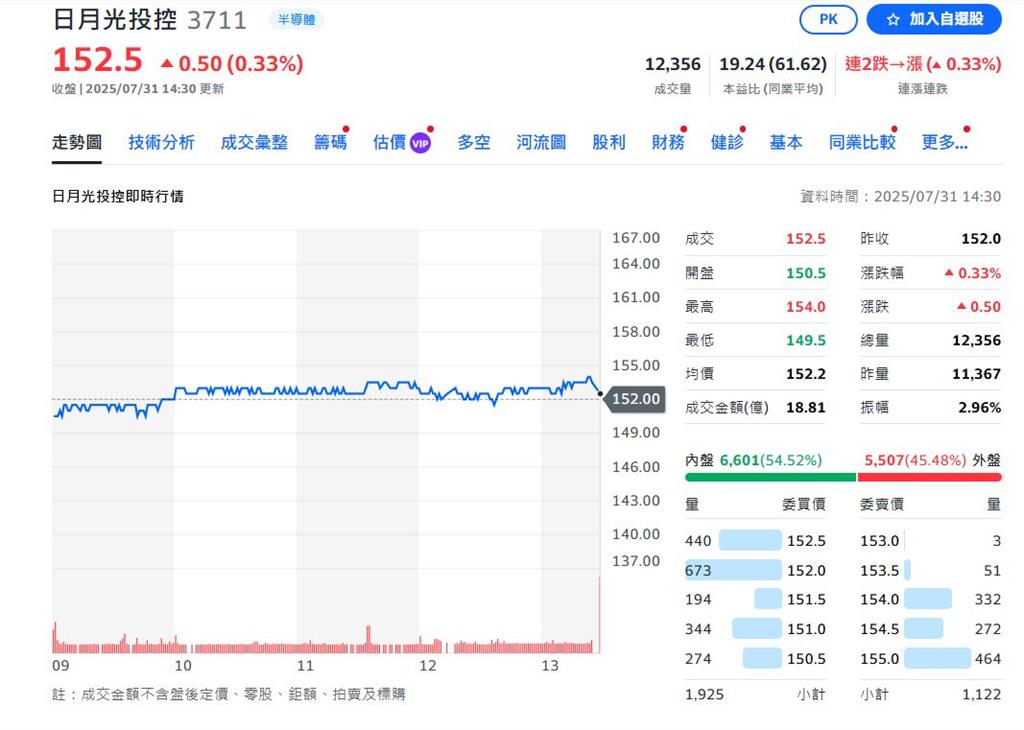Click bid price 151.5

point(807,599)
